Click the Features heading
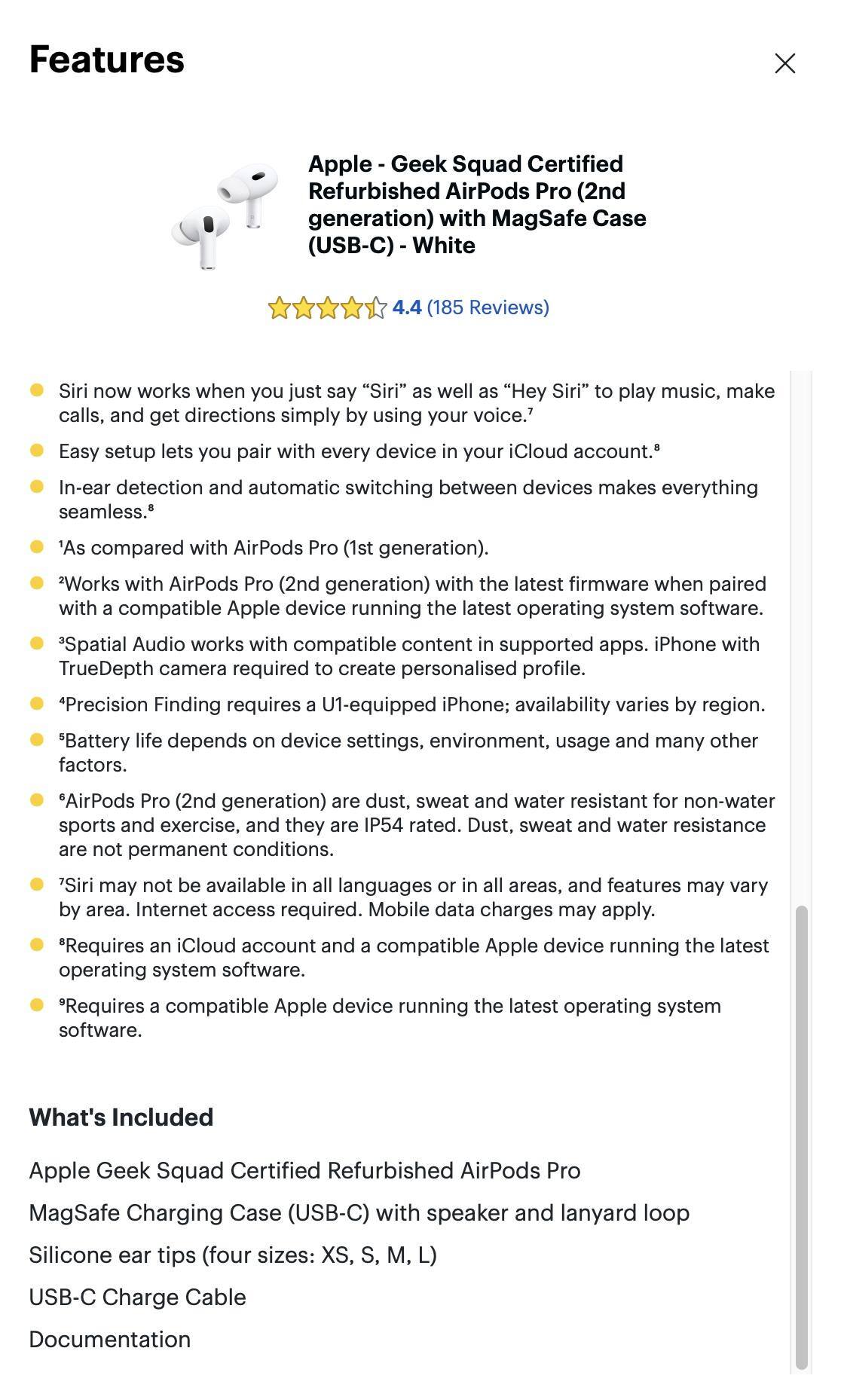The height and width of the screenshot is (1400, 844). (x=105, y=62)
